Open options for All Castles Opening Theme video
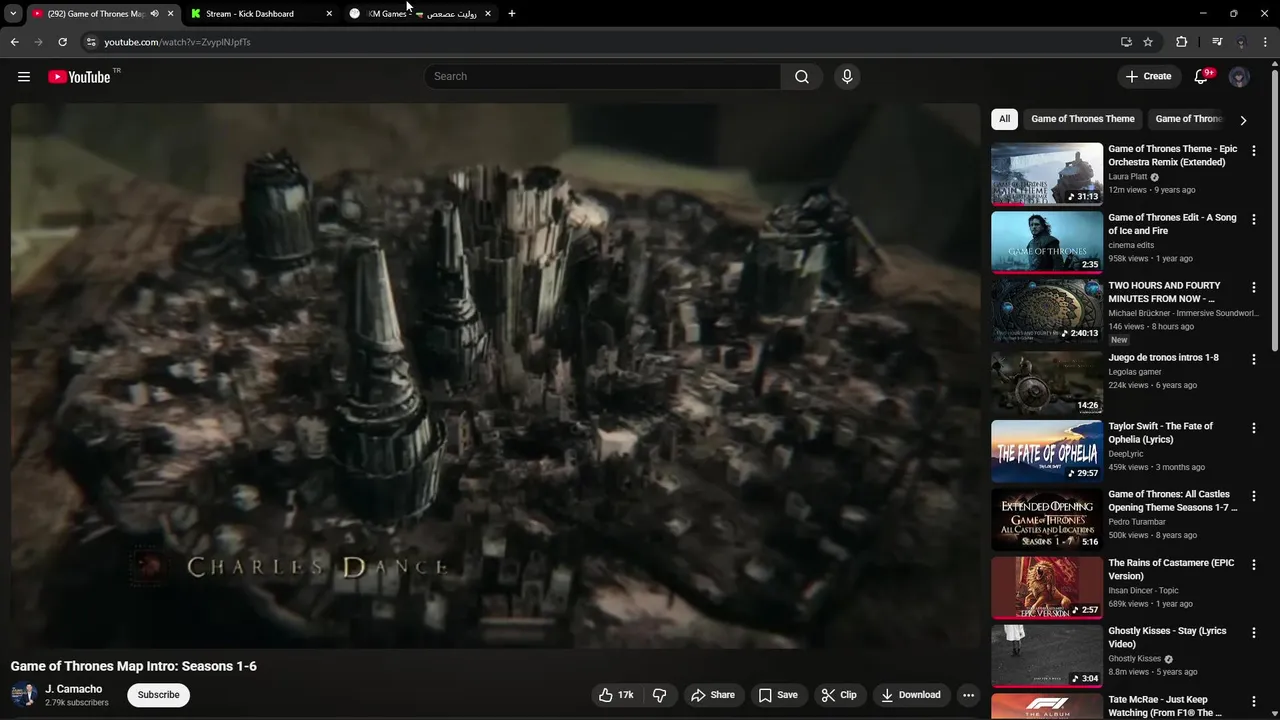Screen dimensions: 1280x720 point(1254,496)
